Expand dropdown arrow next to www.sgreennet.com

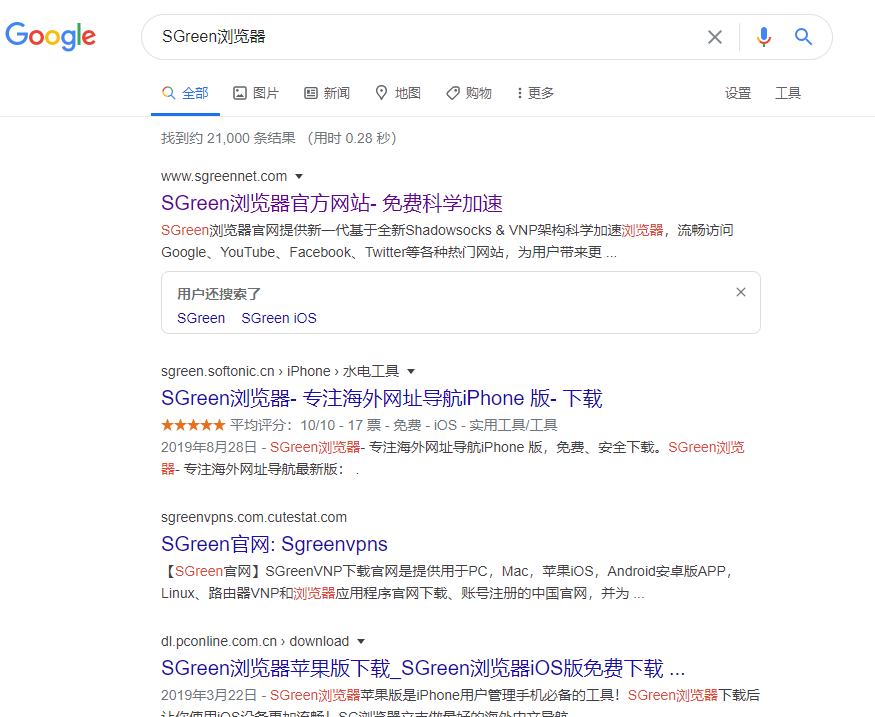click(x=299, y=177)
